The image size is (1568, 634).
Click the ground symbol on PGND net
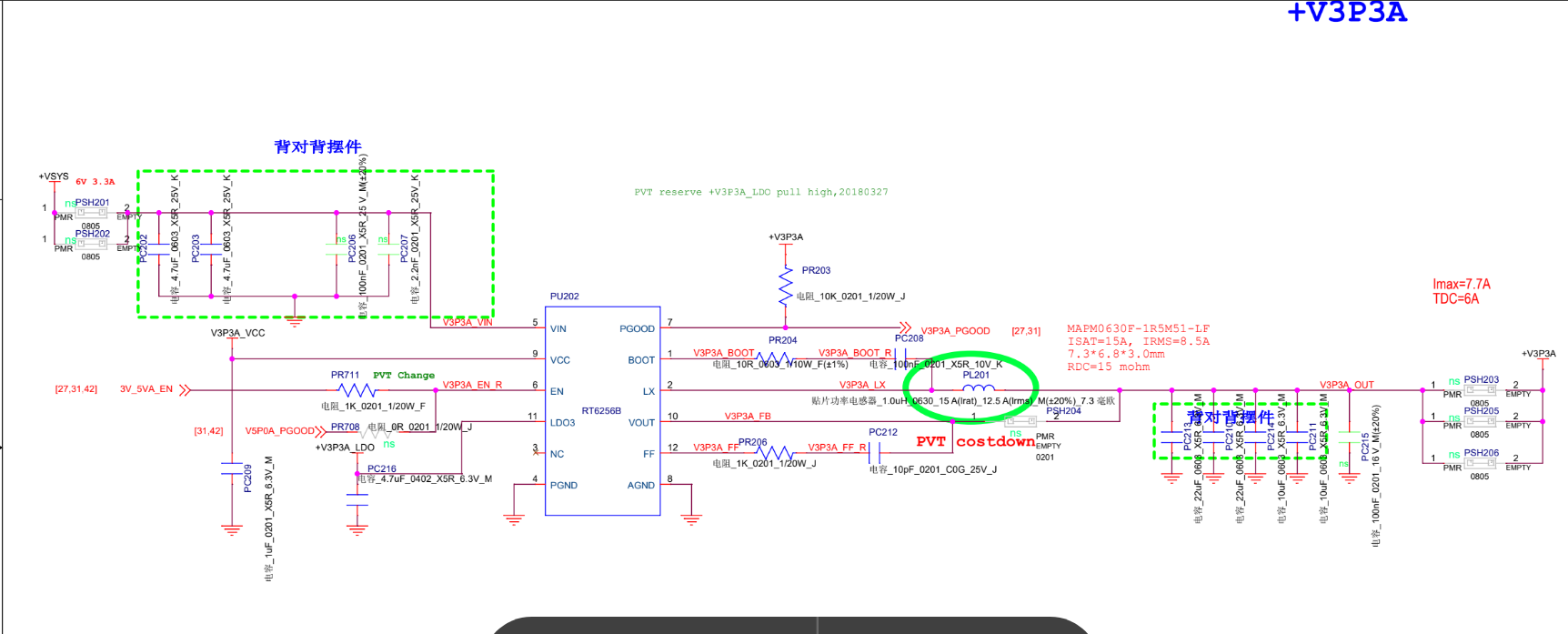pyautogui.click(x=514, y=520)
